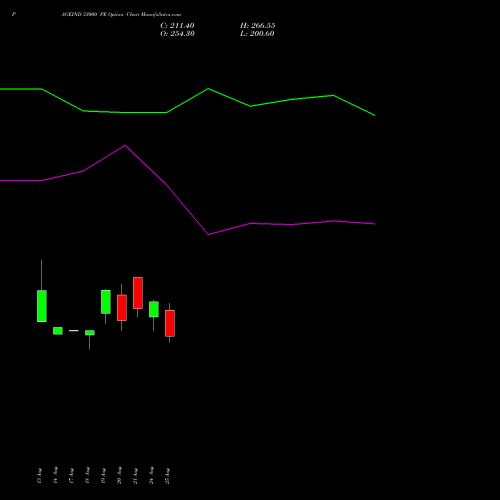500x500 pixels.
Task: Click the 17 Aug date label
Action: pyautogui.click(x=71, y=475)
